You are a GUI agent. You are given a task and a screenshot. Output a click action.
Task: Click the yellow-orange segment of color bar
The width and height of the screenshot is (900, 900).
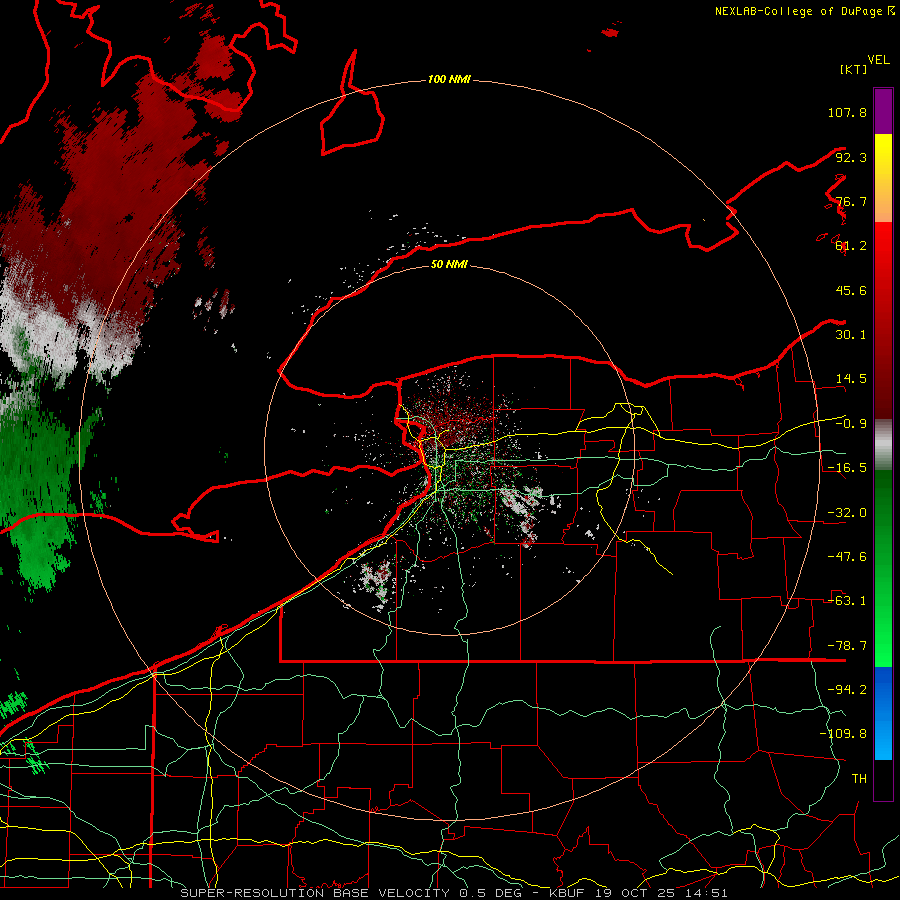883,178
